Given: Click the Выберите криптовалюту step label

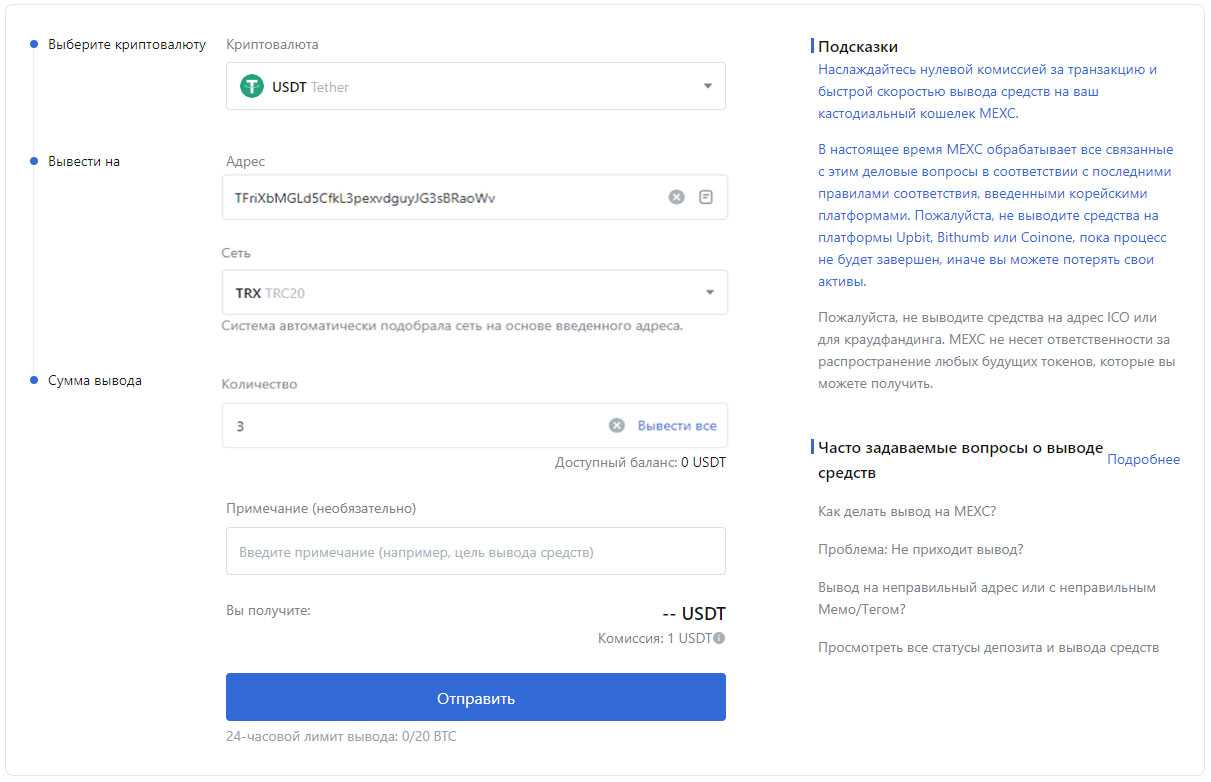Looking at the screenshot, I should pyautogui.click(x=127, y=45).
